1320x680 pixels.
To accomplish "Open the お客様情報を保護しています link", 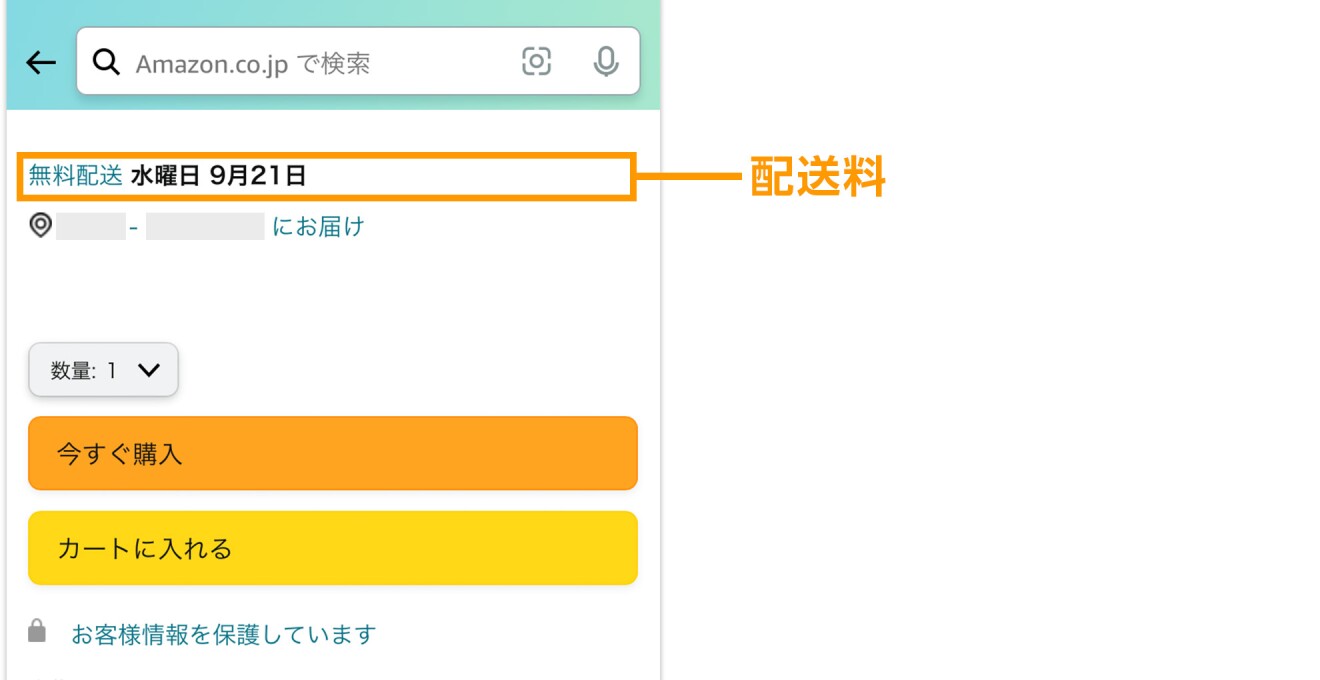I will 223,634.
